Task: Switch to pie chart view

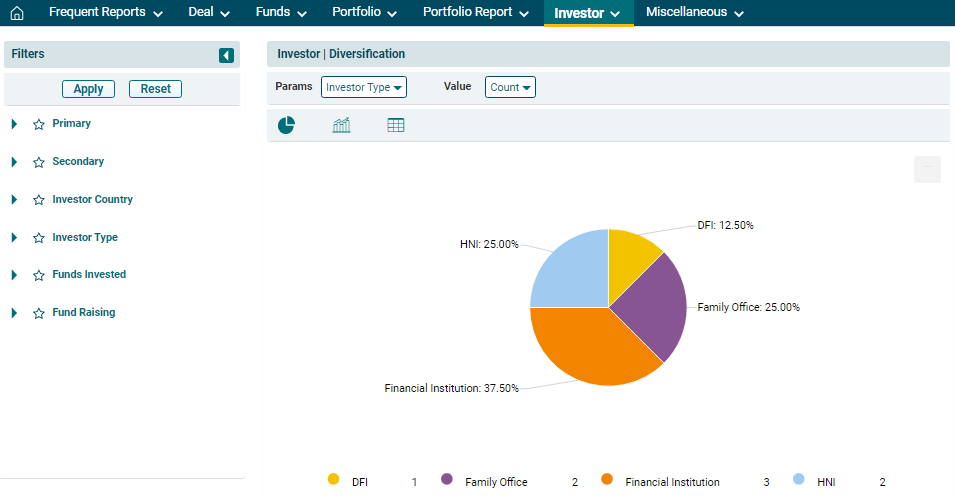Action: (x=286, y=125)
